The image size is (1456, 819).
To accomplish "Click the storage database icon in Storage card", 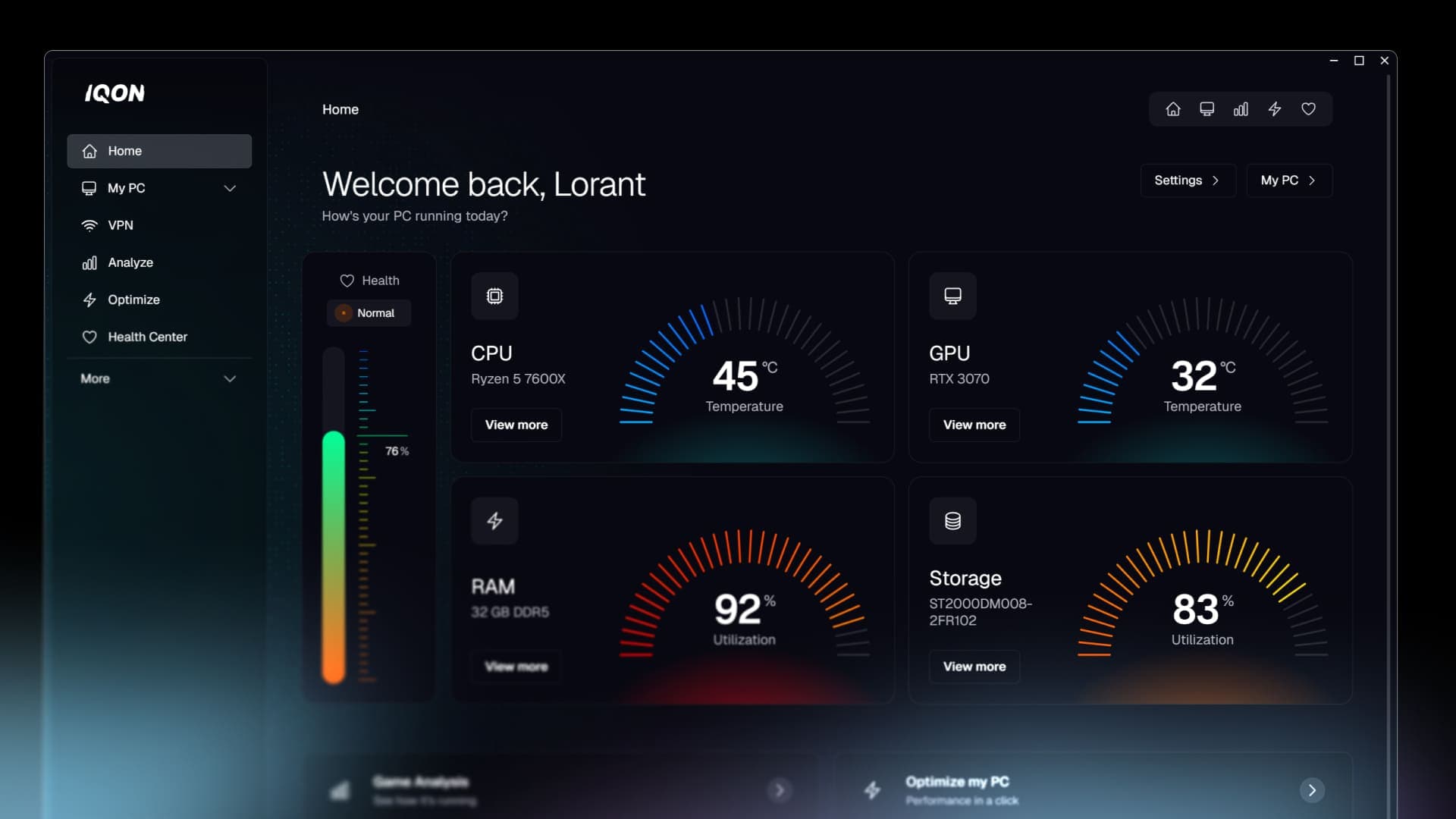I will pos(952,521).
